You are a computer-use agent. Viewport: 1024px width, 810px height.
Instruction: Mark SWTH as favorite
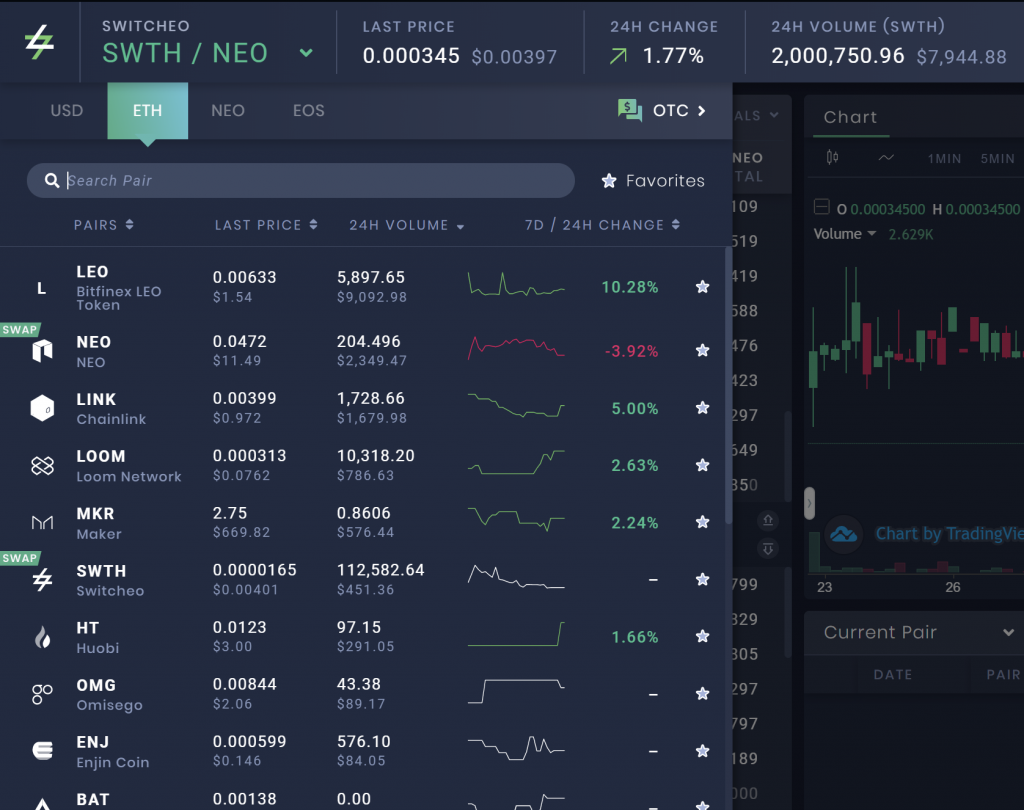[x=703, y=579]
